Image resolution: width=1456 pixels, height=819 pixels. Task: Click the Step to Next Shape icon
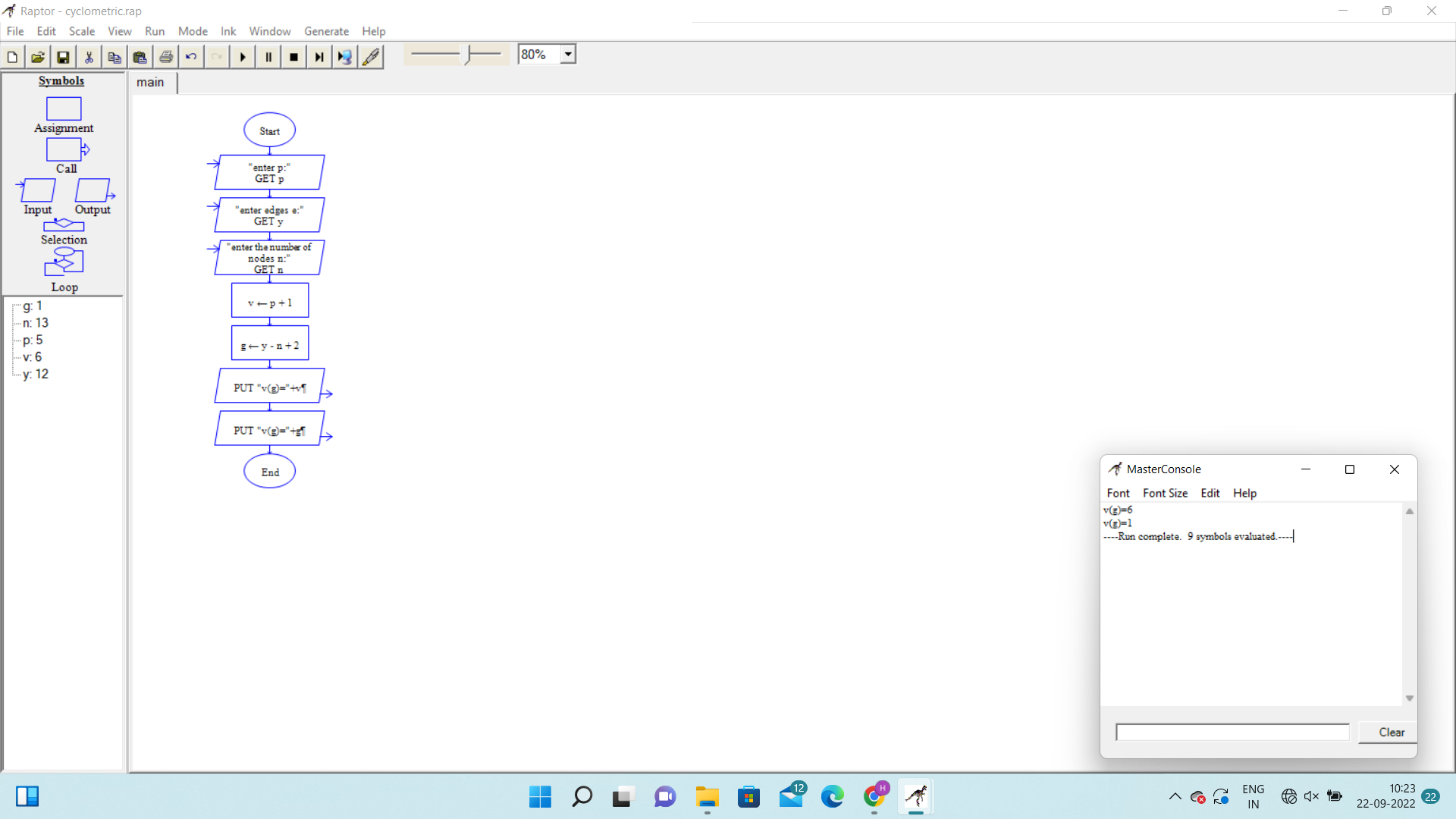[319, 57]
